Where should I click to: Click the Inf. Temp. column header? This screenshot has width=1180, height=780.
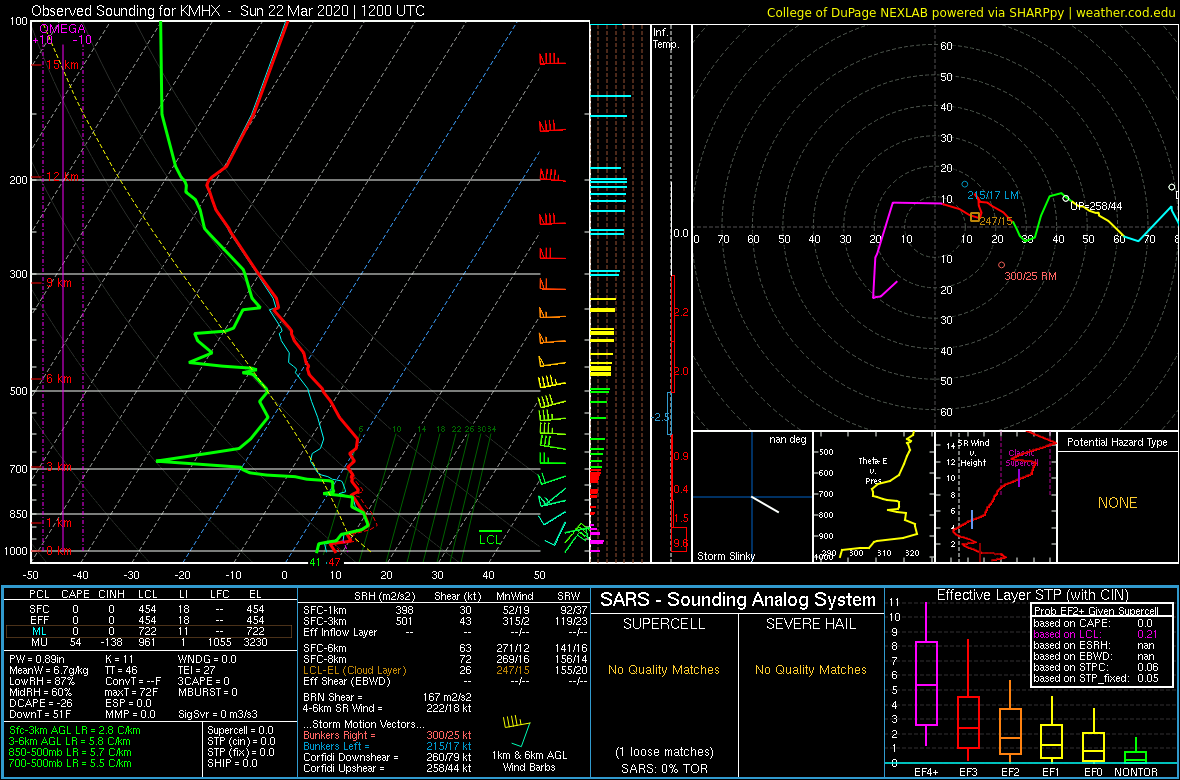668,38
